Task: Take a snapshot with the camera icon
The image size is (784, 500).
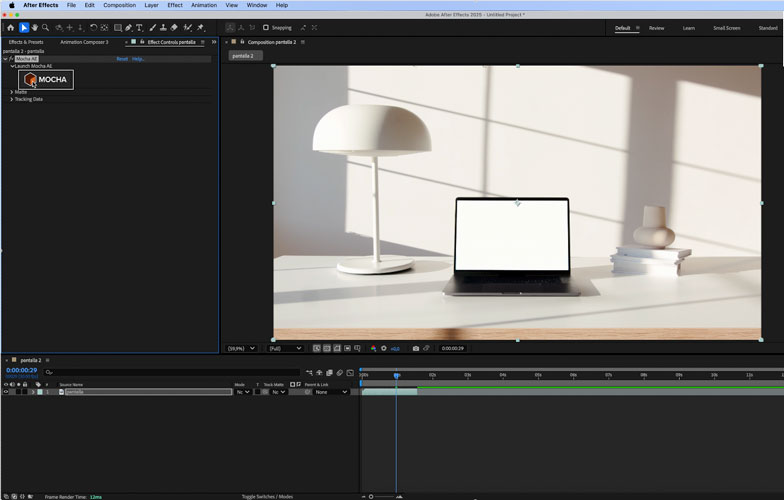Action: (416, 348)
